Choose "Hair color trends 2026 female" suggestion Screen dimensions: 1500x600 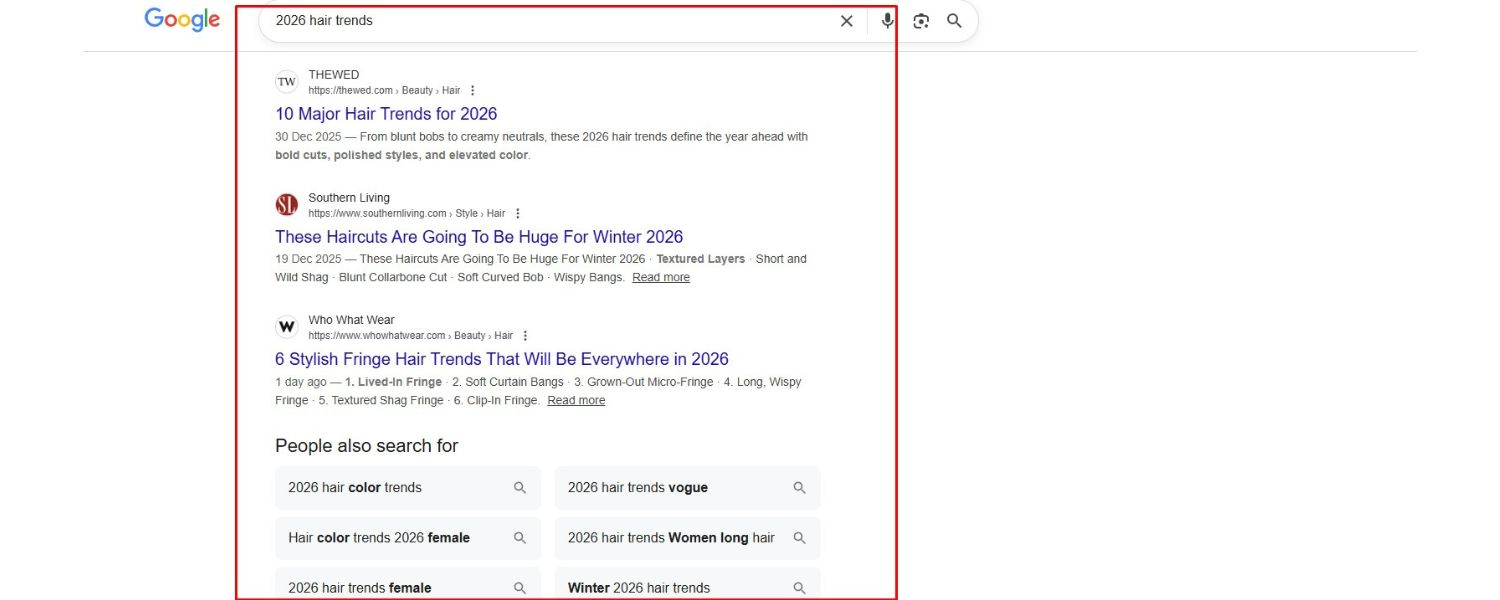click(x=408, y=538)
